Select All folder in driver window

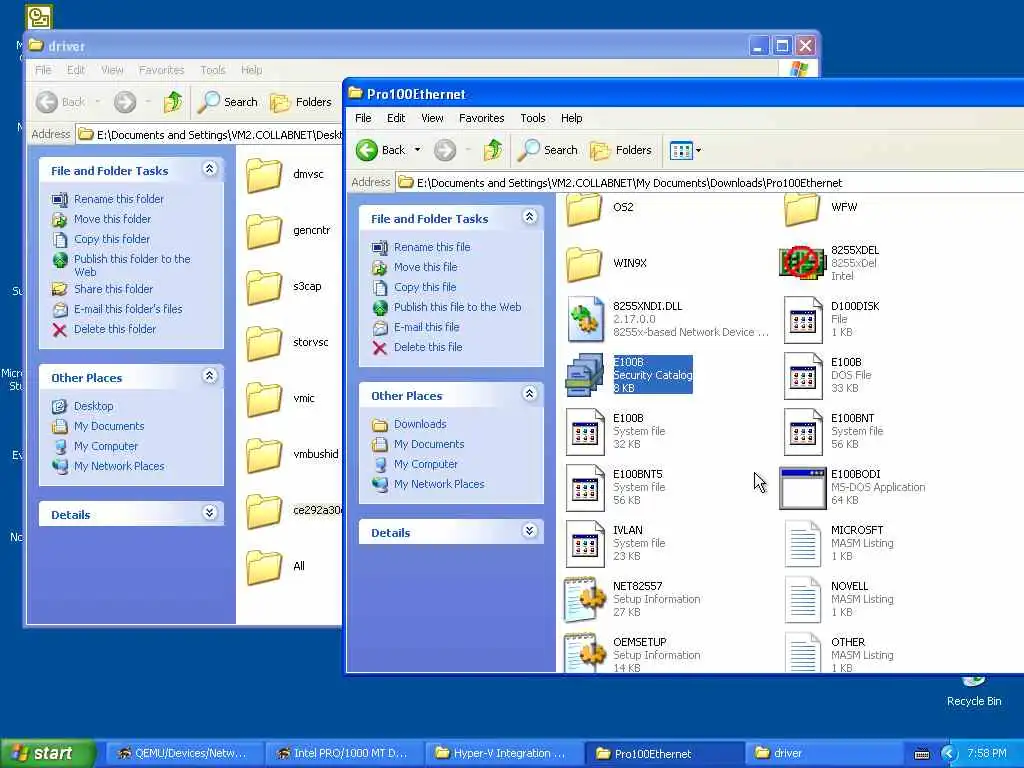[276, 567]
